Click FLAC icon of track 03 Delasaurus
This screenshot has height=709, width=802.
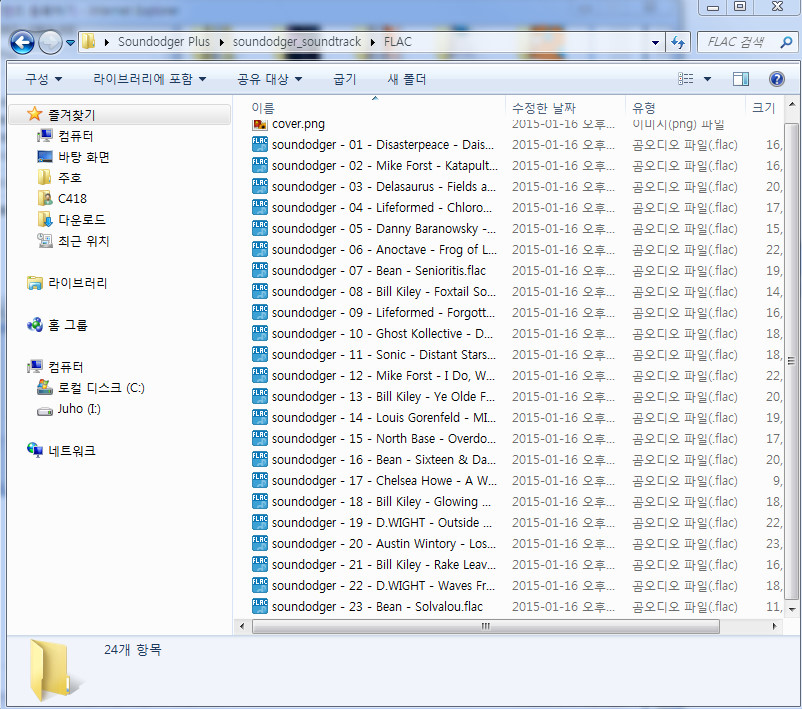coord(260,187)
